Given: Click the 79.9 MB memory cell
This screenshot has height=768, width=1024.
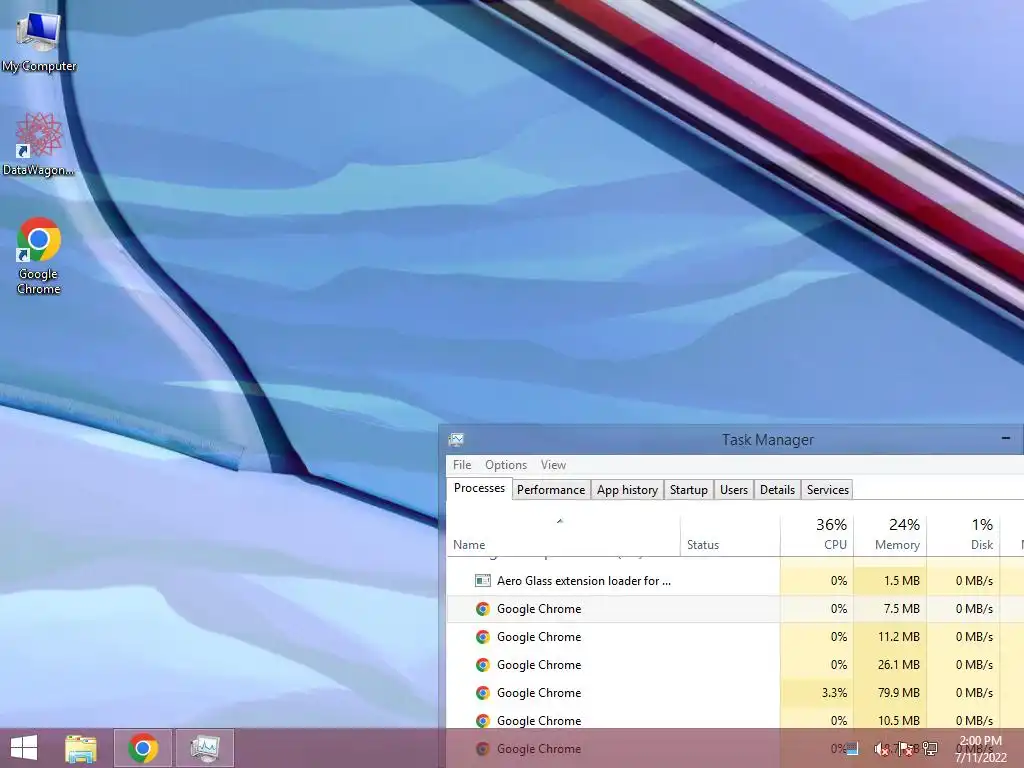Looking at the screenshot, I should click(890, 693).
